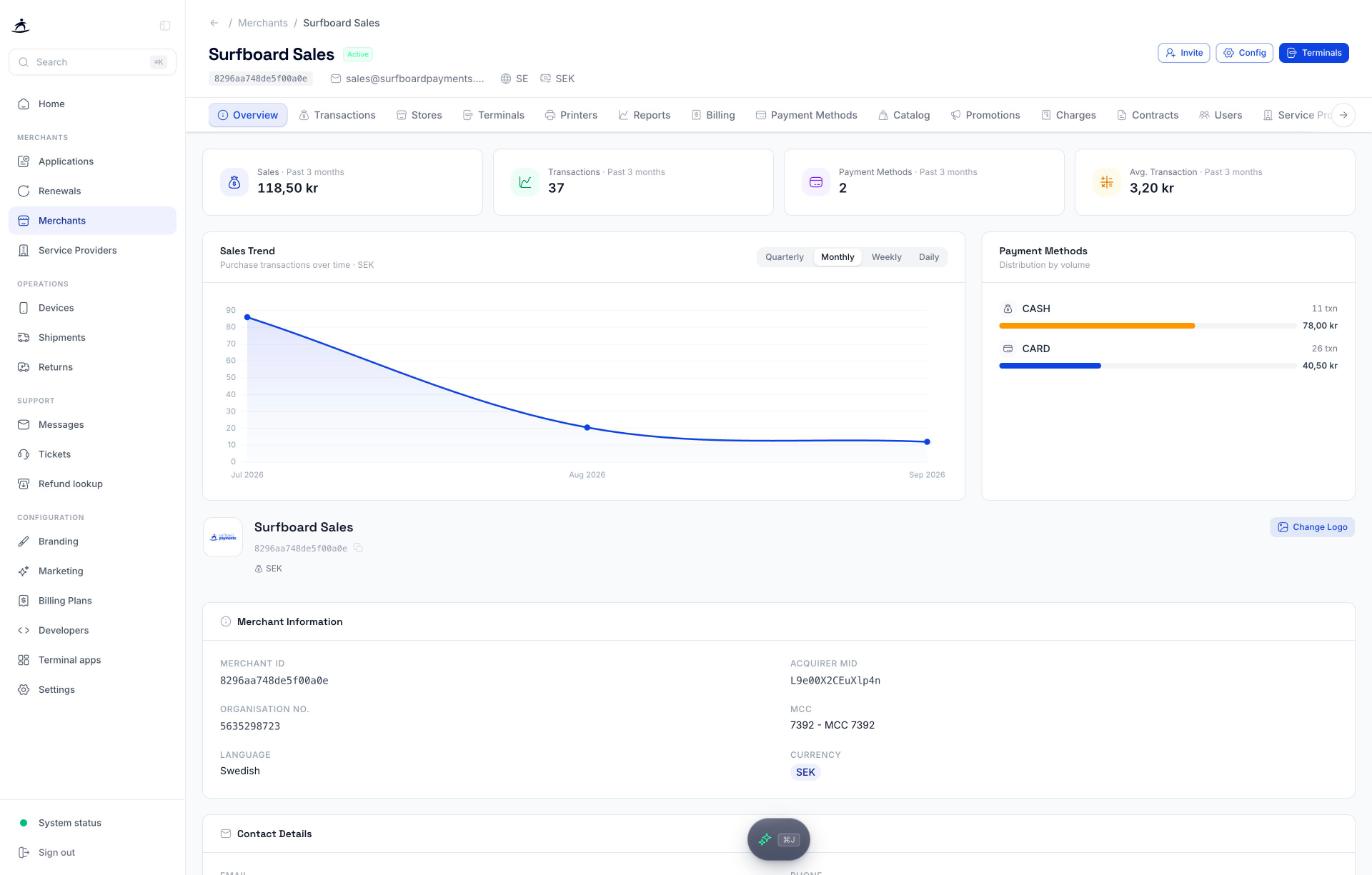Open Developers in the sidebar
1372x875 pixels.
pos(92,631)
